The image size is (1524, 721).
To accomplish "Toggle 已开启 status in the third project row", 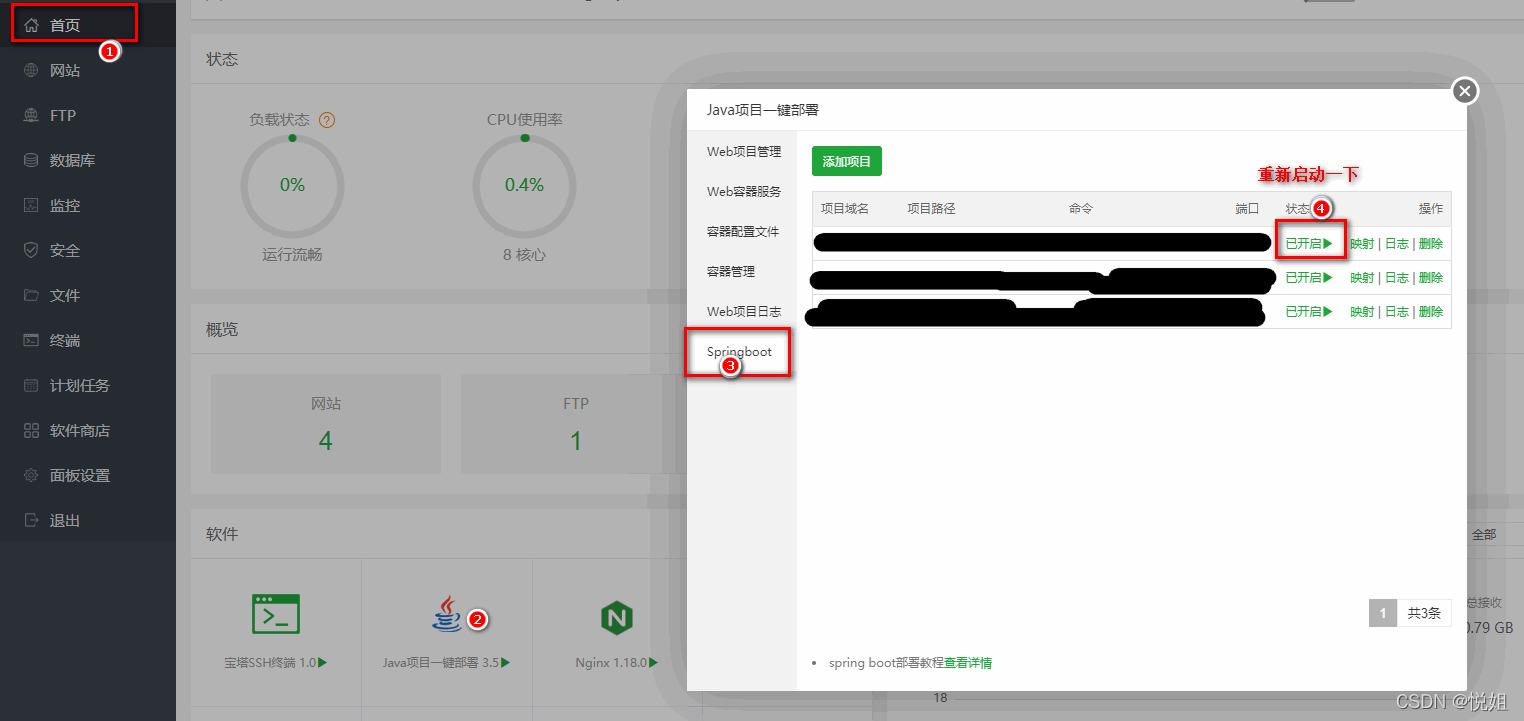I will tap(1309, 311).
